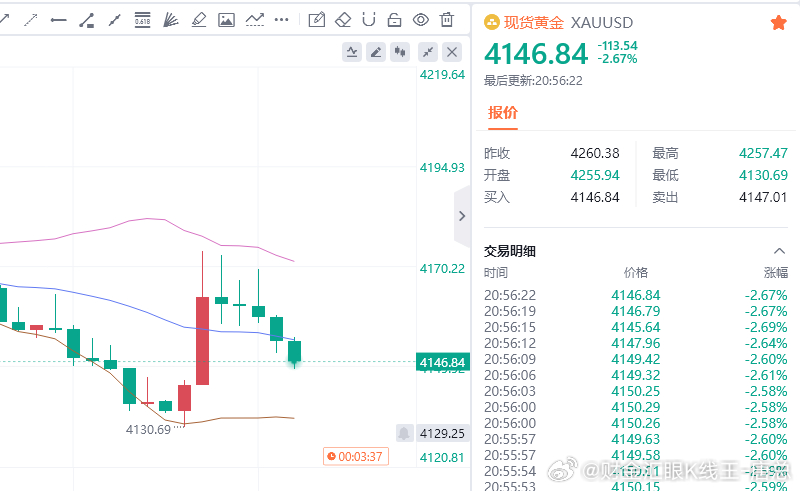
Task: Click the 4147.01 卖出 price
Action: [763, 197]
